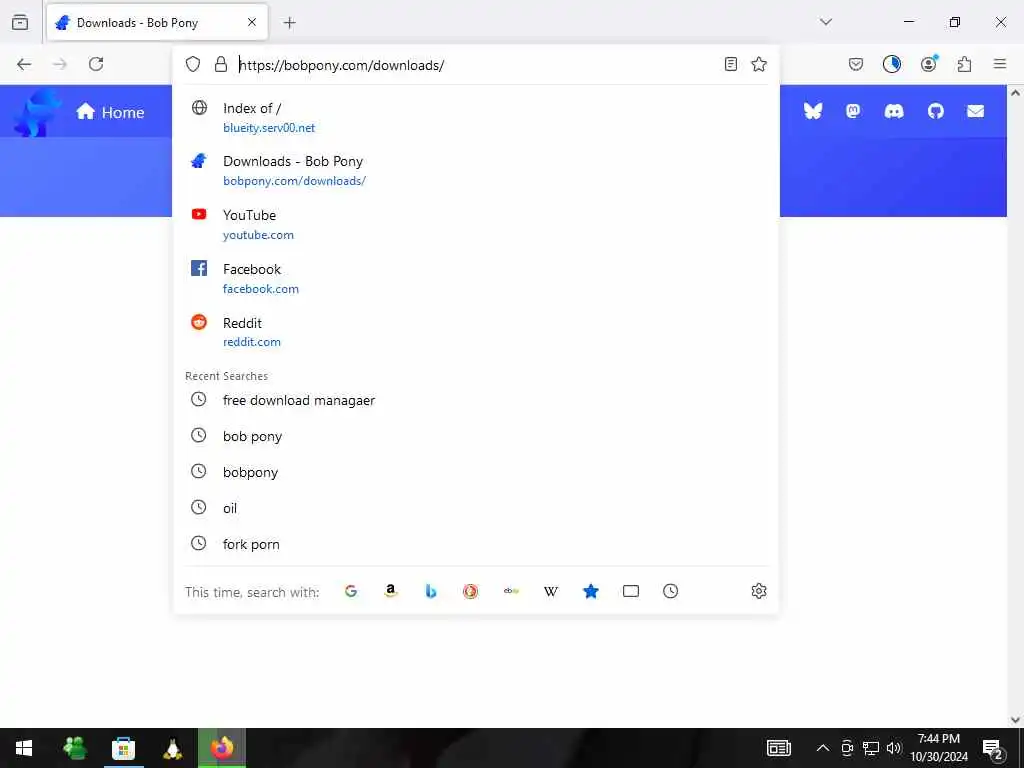Open the Firefox View icon
1024x768 pixels.
(20, 22)
